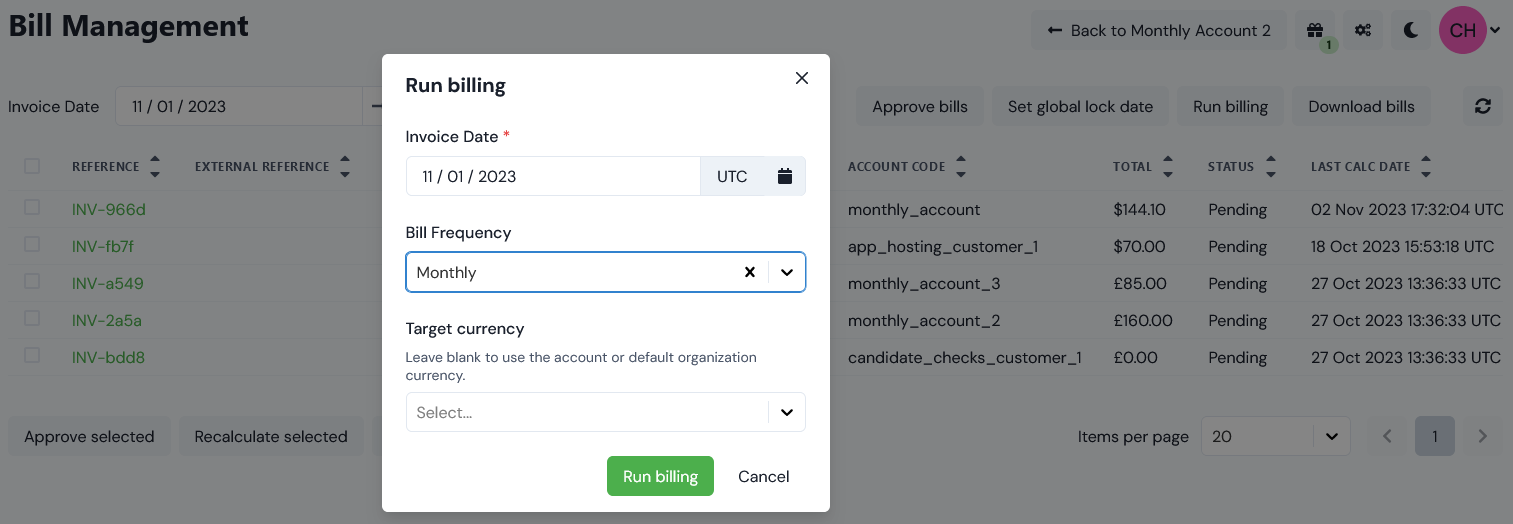Go back to Monthly Account 2

click(x=1159, y=30)
